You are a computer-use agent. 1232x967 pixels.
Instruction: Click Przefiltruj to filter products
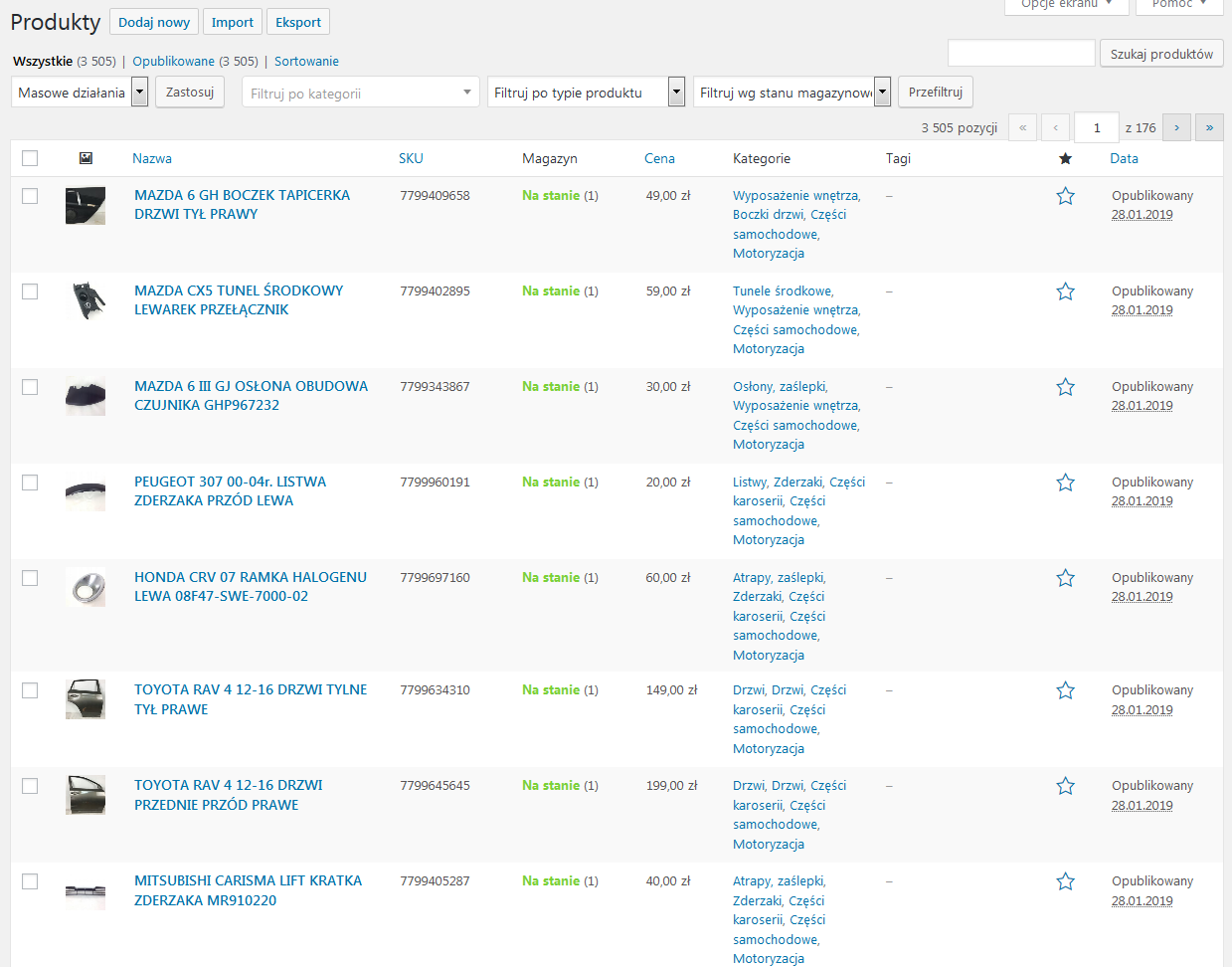pyautogui.click(x=936, y=92)
